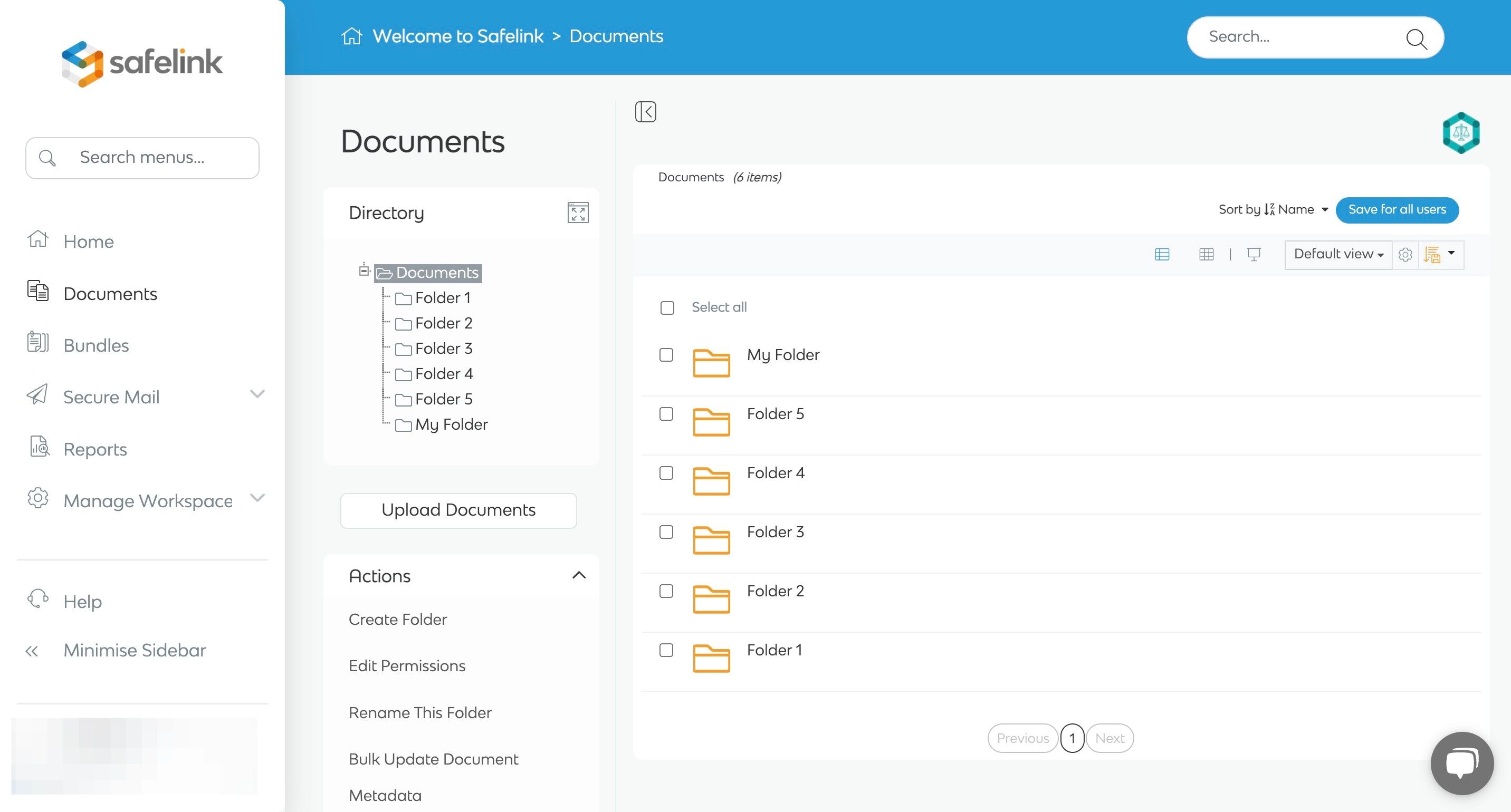
Task: Open the Default view dropdown
Action: (x=1338, y=254)
